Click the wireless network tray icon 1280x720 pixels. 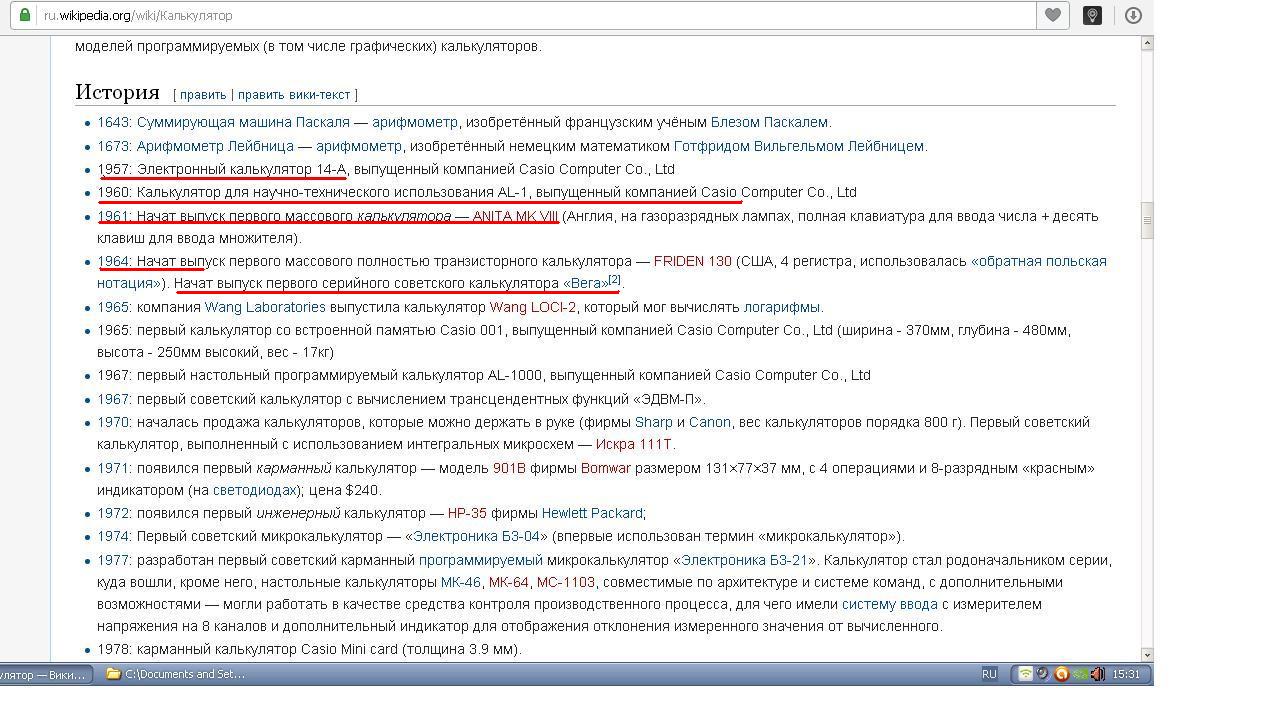pos(1025,674)
